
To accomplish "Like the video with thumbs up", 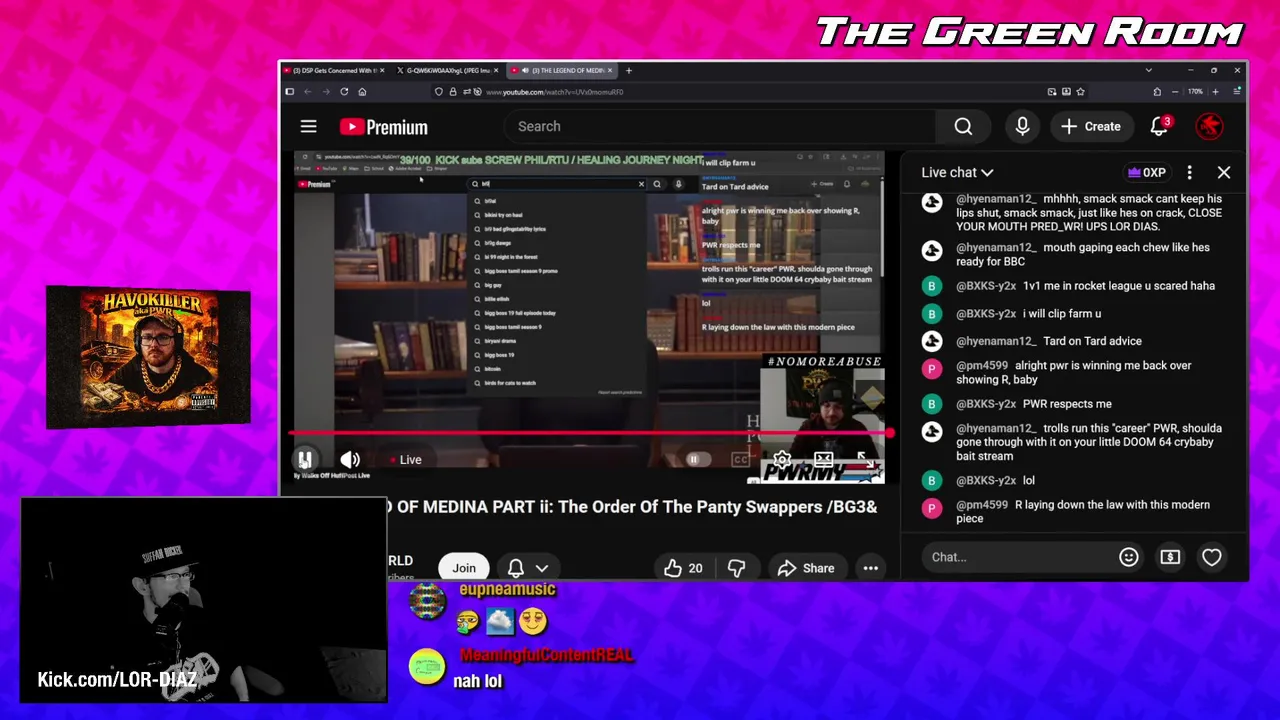I will click(x=683, y=568).
